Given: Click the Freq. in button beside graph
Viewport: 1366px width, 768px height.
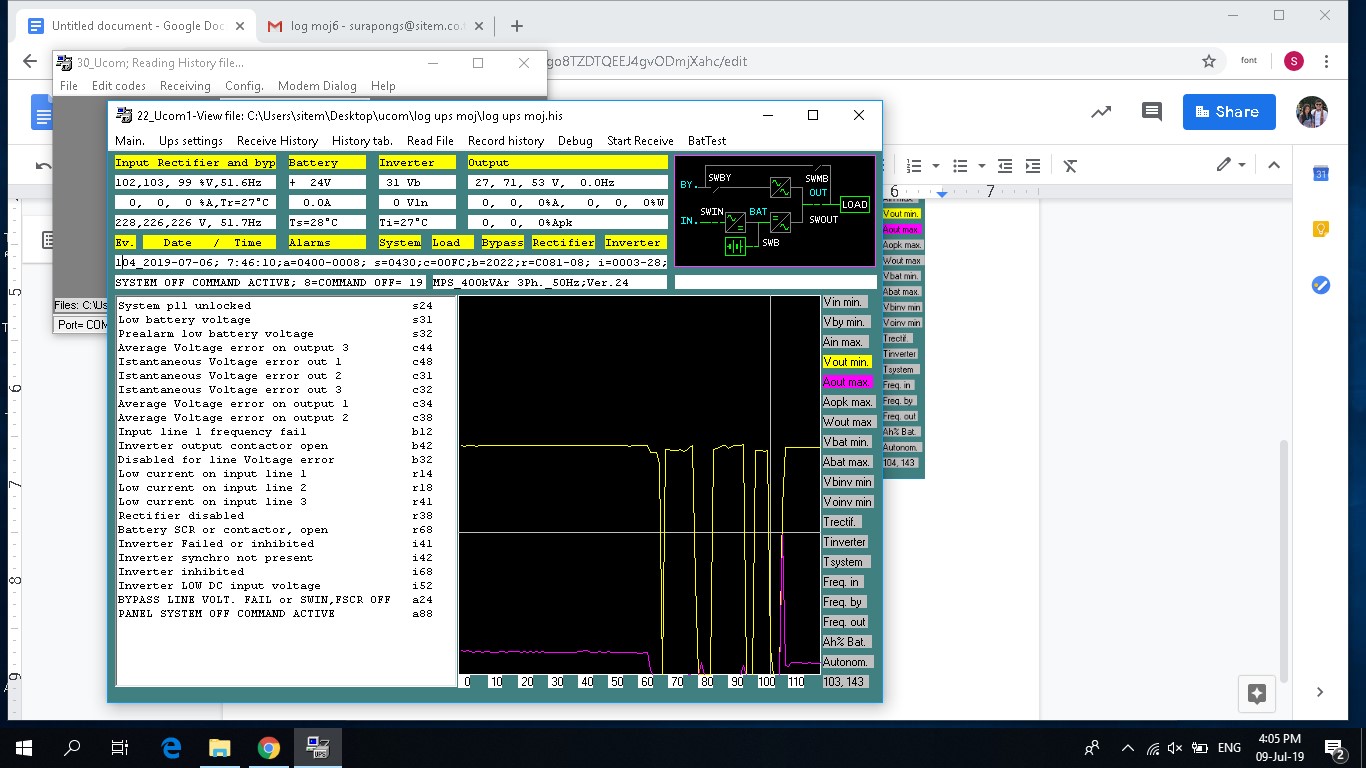Looking at the screenshot, I should coord(842,582).
